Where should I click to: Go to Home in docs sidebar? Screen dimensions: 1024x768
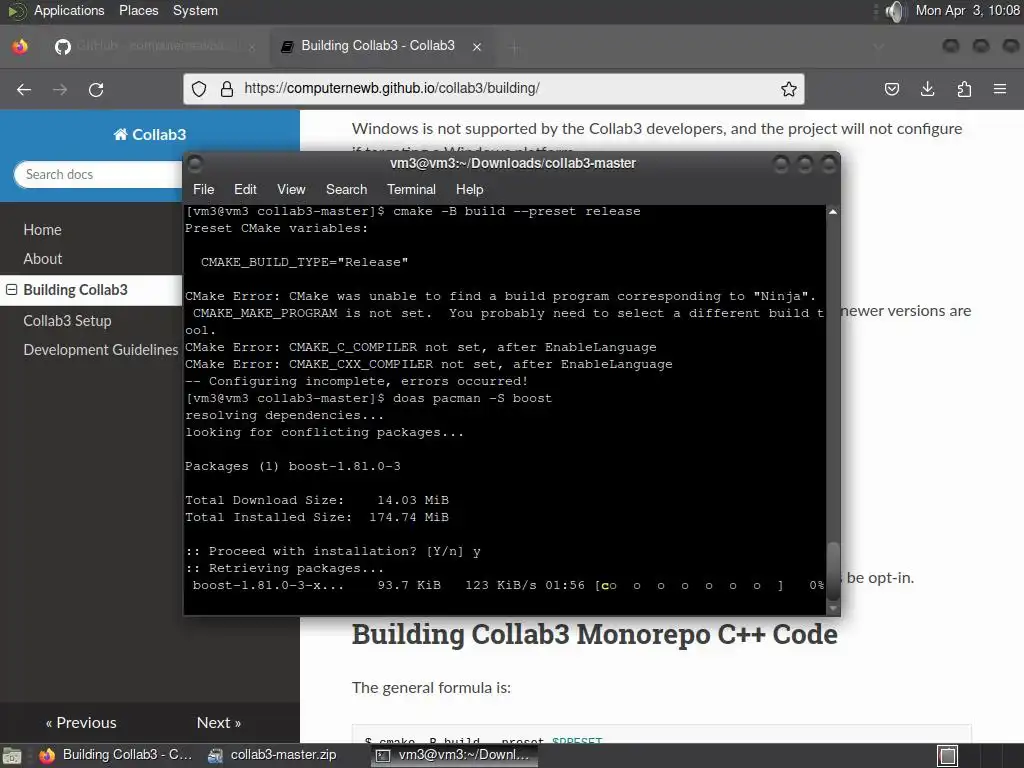click(42, 230)
